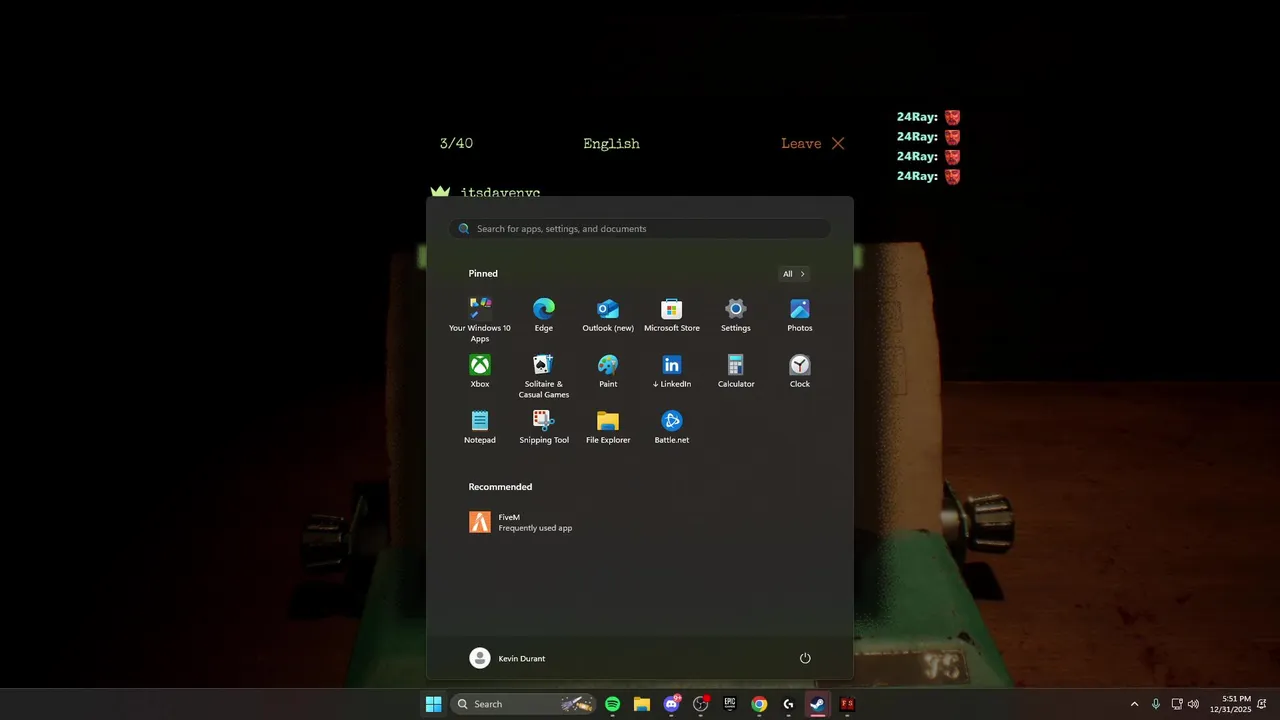1280x720 pixels.
Task: Open the Clock app
Action: 800,371
